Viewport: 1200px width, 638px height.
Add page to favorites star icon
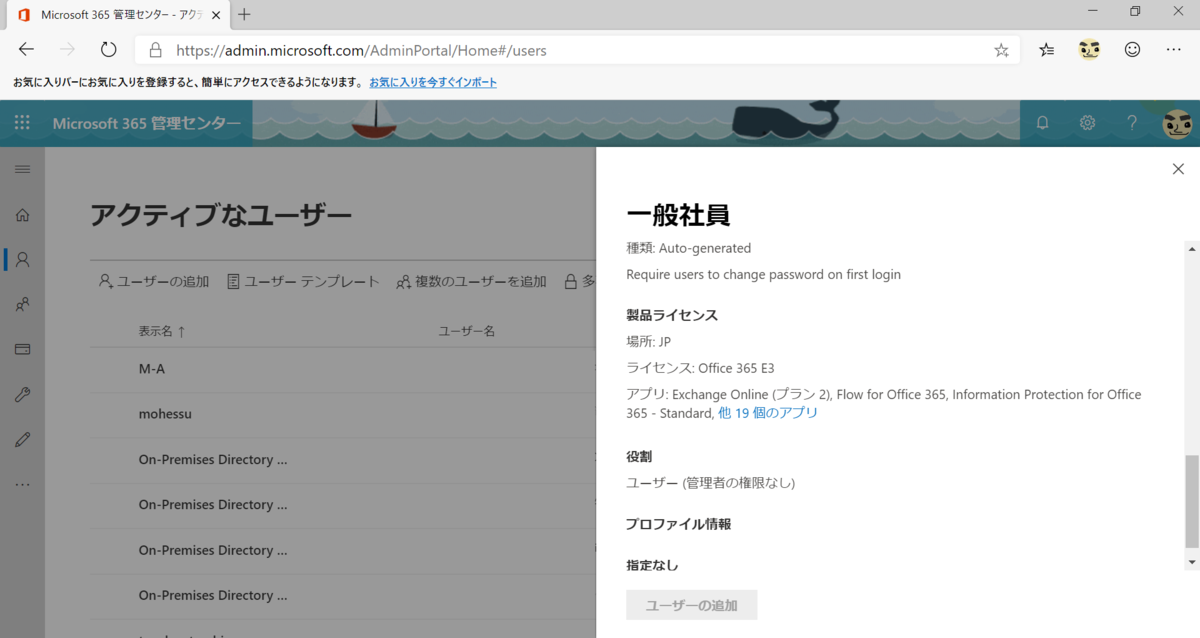coord(1001,49)
